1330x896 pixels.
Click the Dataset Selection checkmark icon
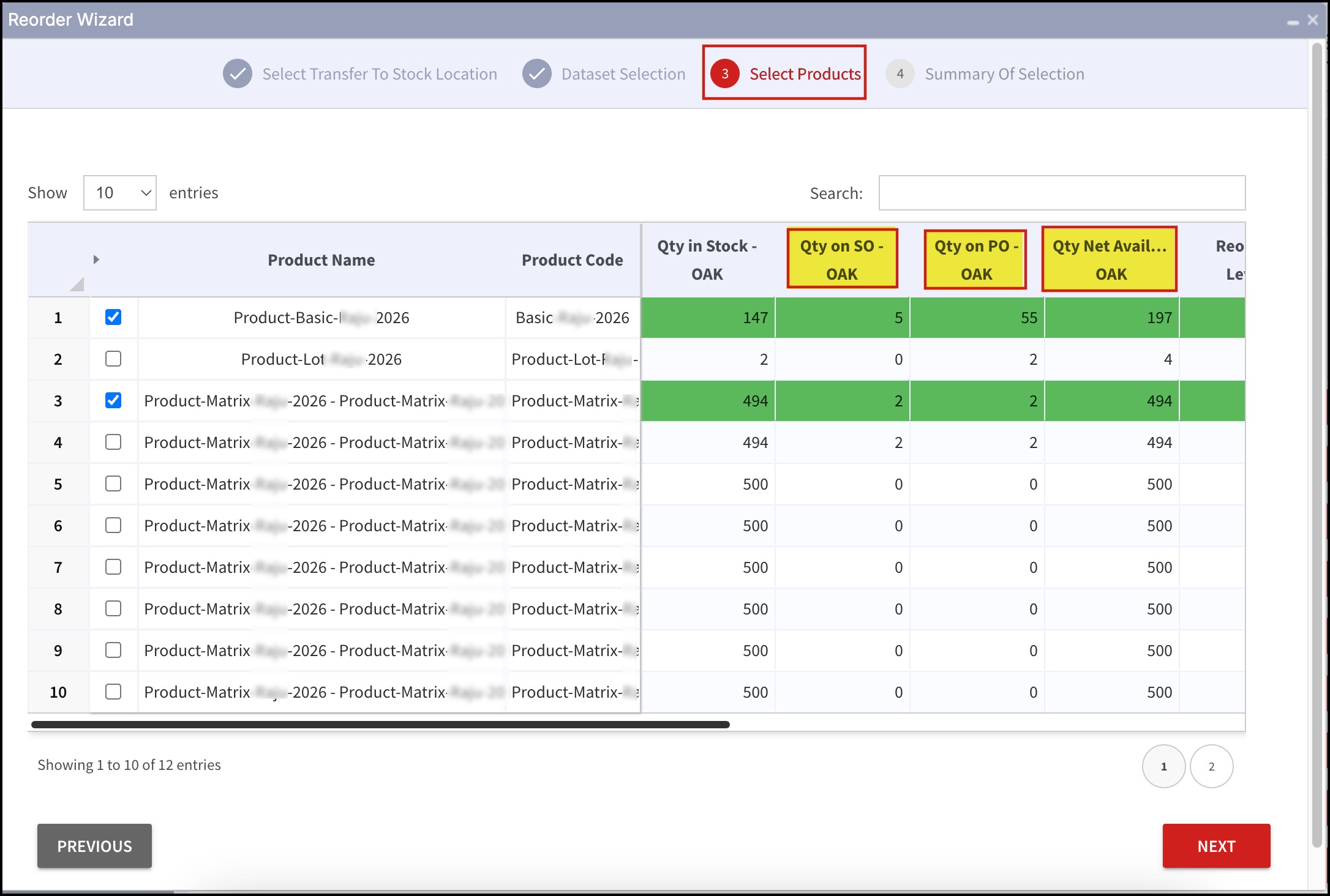(536, 74)
